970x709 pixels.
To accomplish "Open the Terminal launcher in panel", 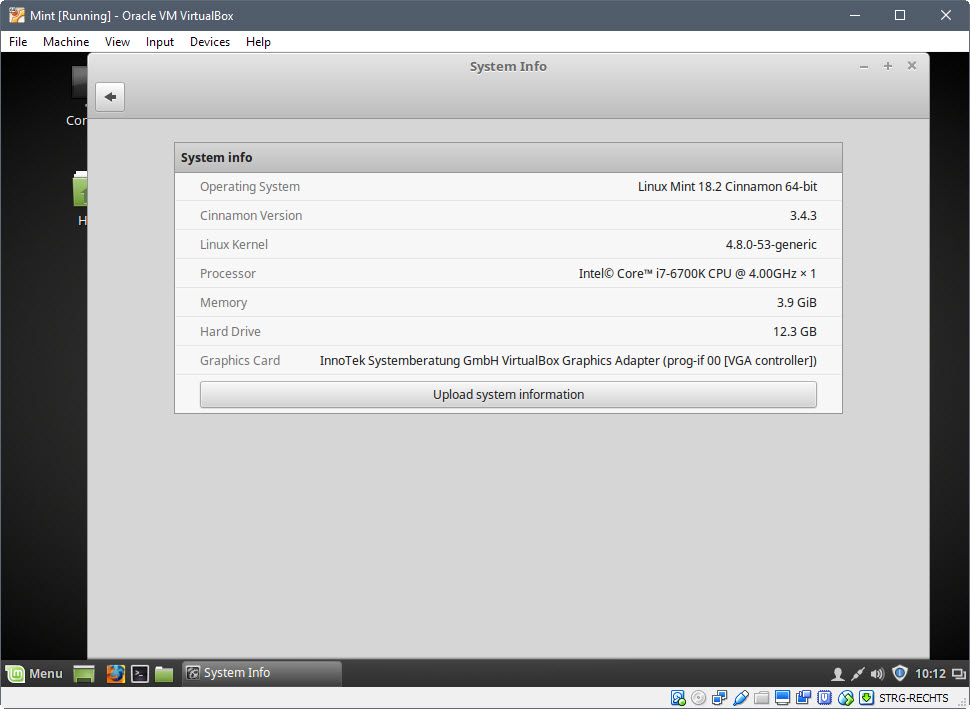I will [x=140, y=673].
